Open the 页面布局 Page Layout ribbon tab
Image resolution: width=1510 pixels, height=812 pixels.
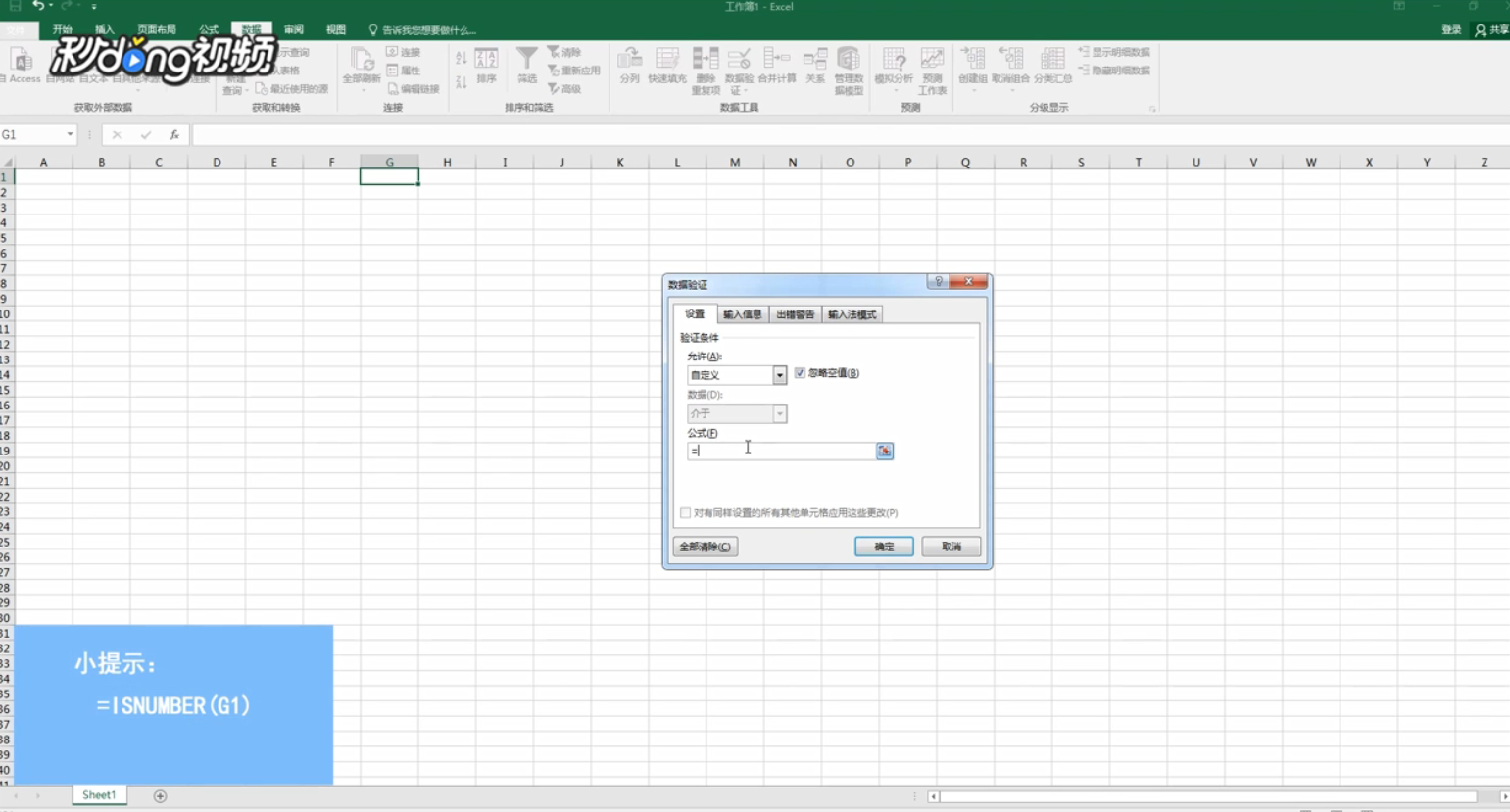click(x=157, y=30)
